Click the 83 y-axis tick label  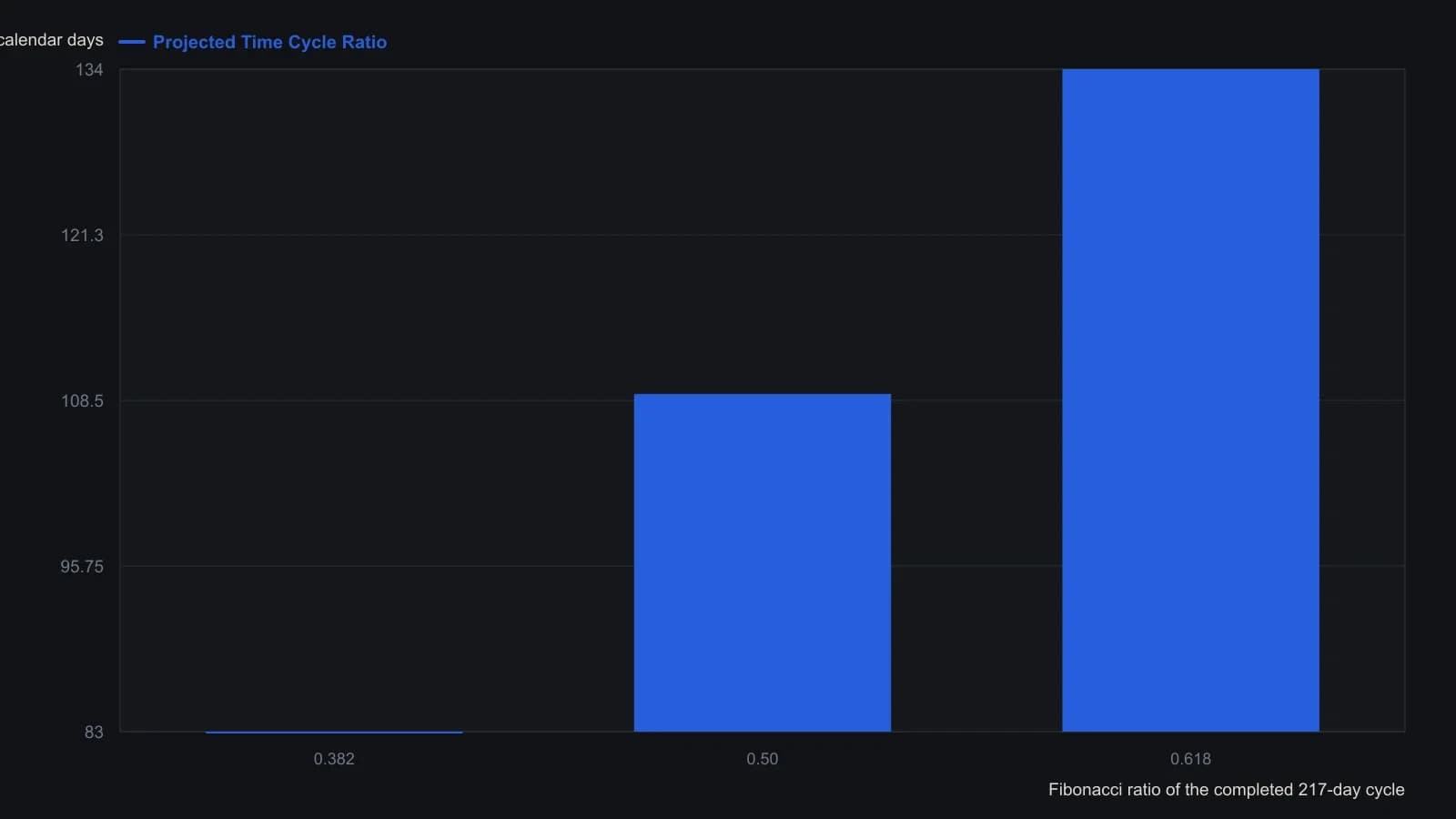pos(94,733)
